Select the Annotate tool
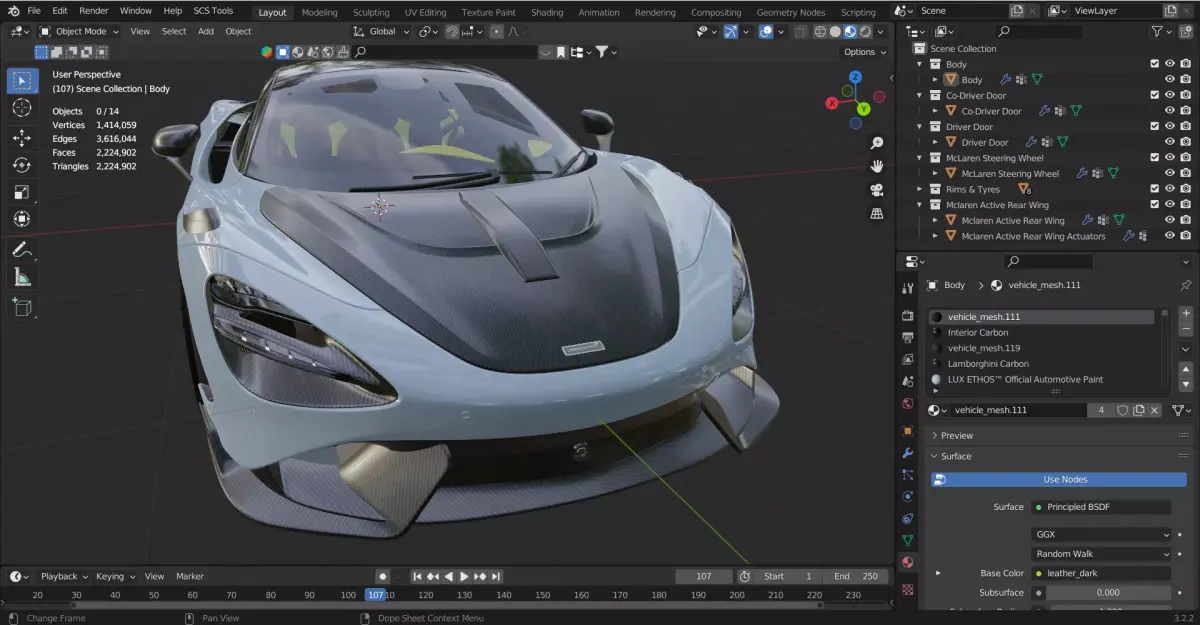 point(22,250)
